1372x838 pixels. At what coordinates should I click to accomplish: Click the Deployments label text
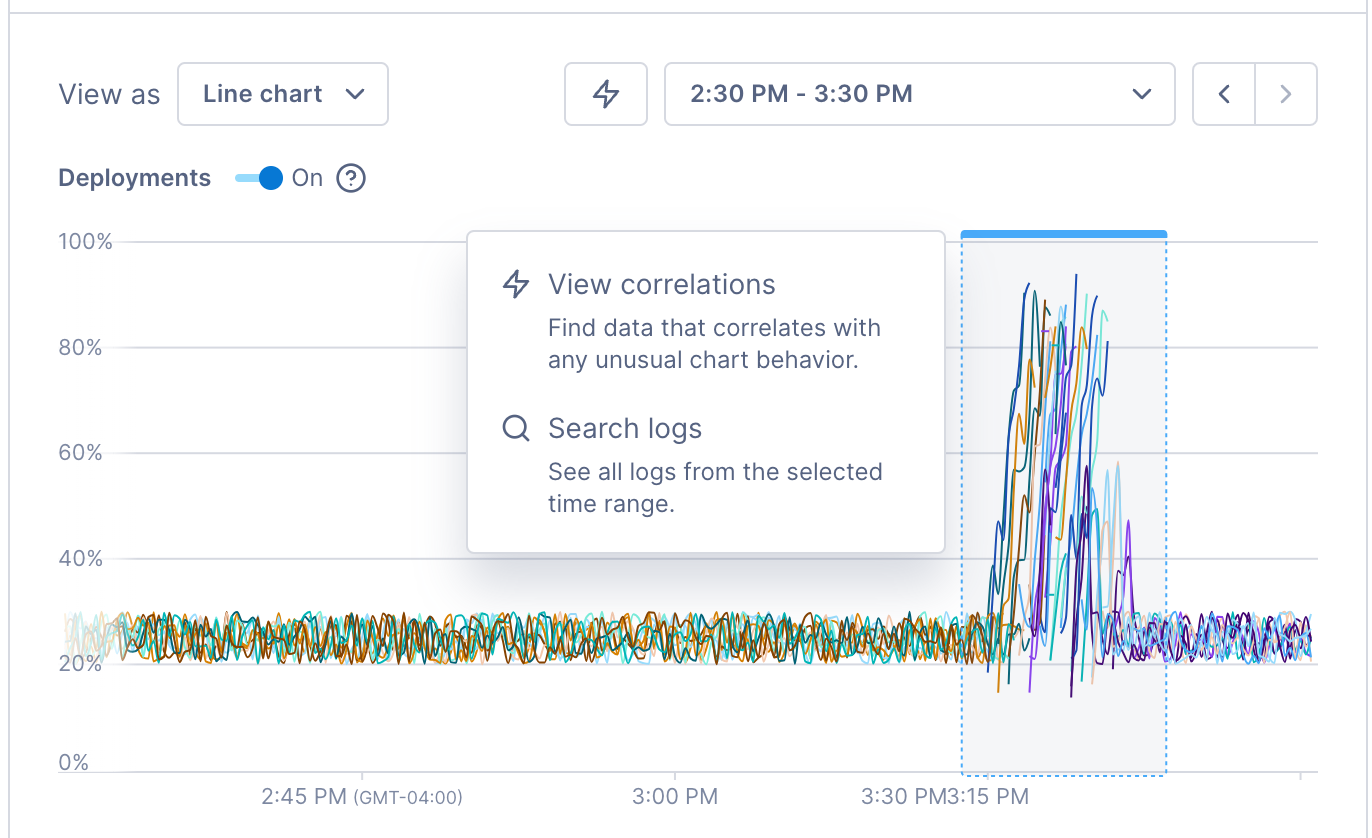[134, 178]
